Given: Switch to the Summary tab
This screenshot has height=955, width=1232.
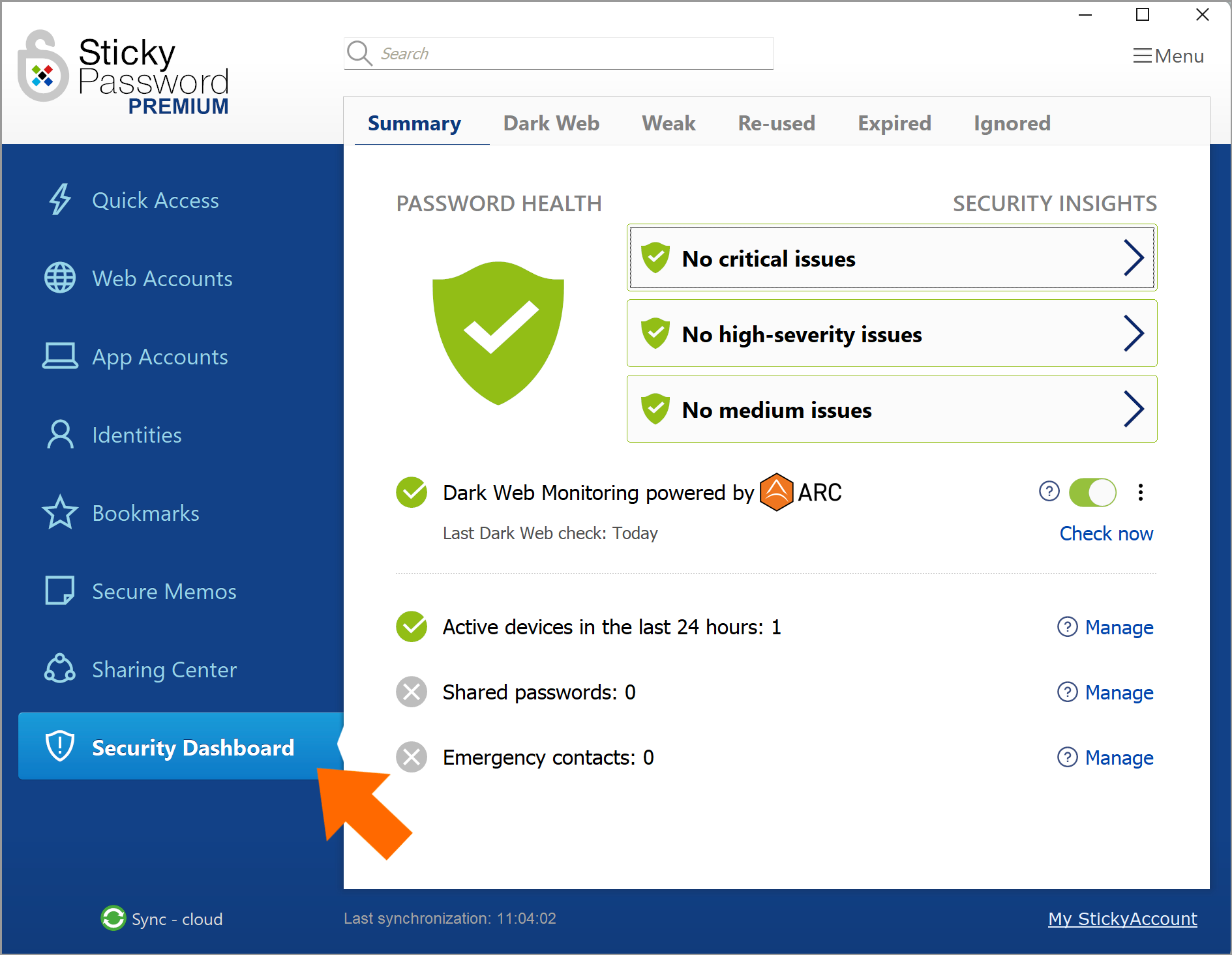Looking at the screenshot, I should [414, 123].
